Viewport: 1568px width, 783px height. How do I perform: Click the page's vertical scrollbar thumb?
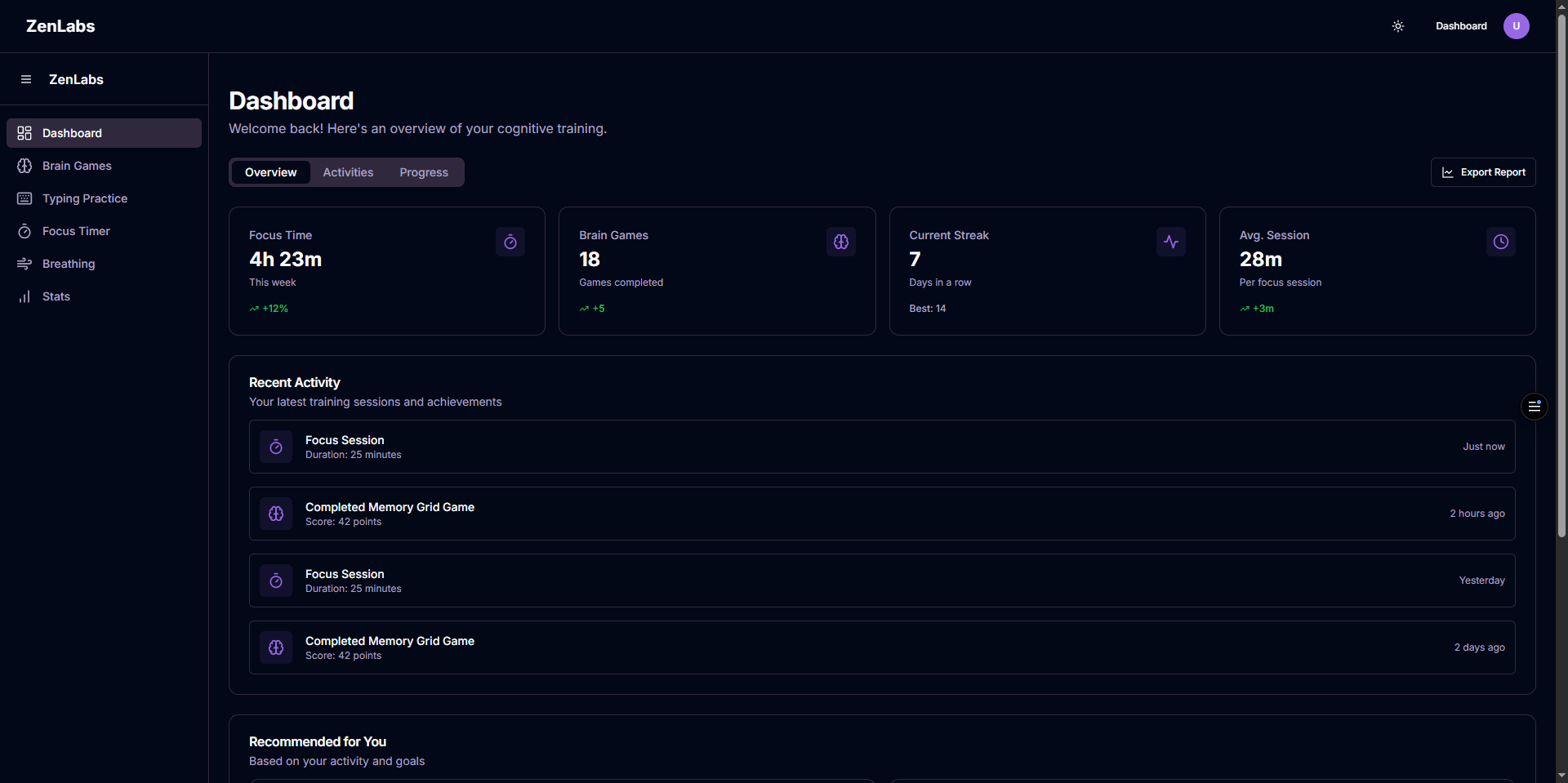pyautogui.click(x=1561, y=276)
